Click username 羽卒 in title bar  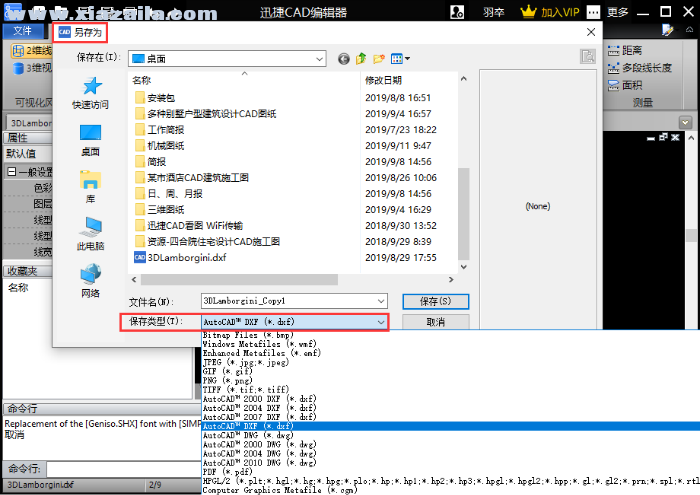pos(493,12)
